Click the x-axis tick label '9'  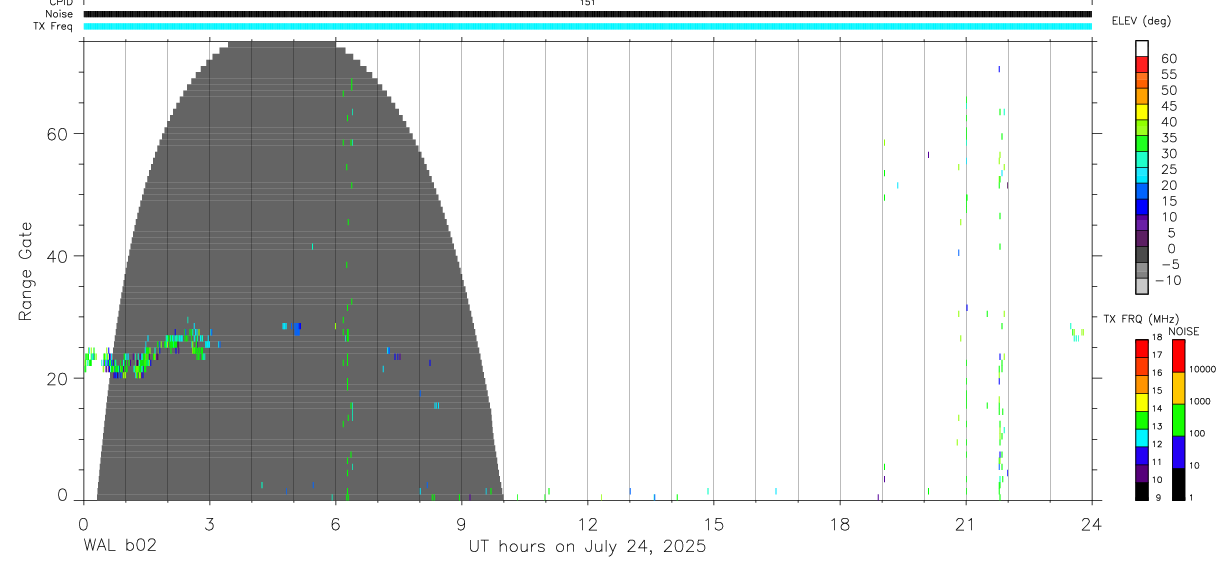[x=461, y=523]
